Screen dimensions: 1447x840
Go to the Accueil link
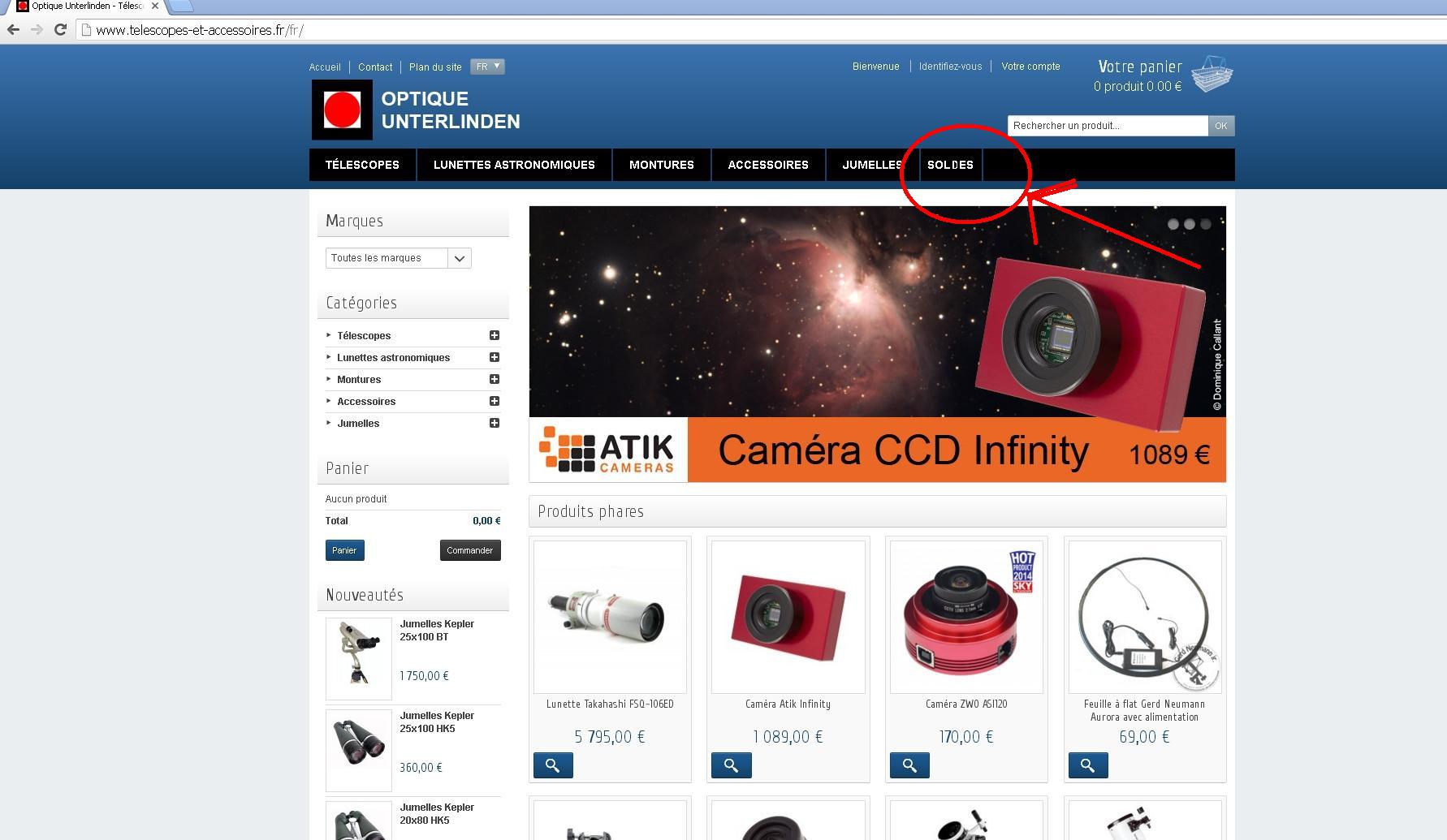point(325,67)
